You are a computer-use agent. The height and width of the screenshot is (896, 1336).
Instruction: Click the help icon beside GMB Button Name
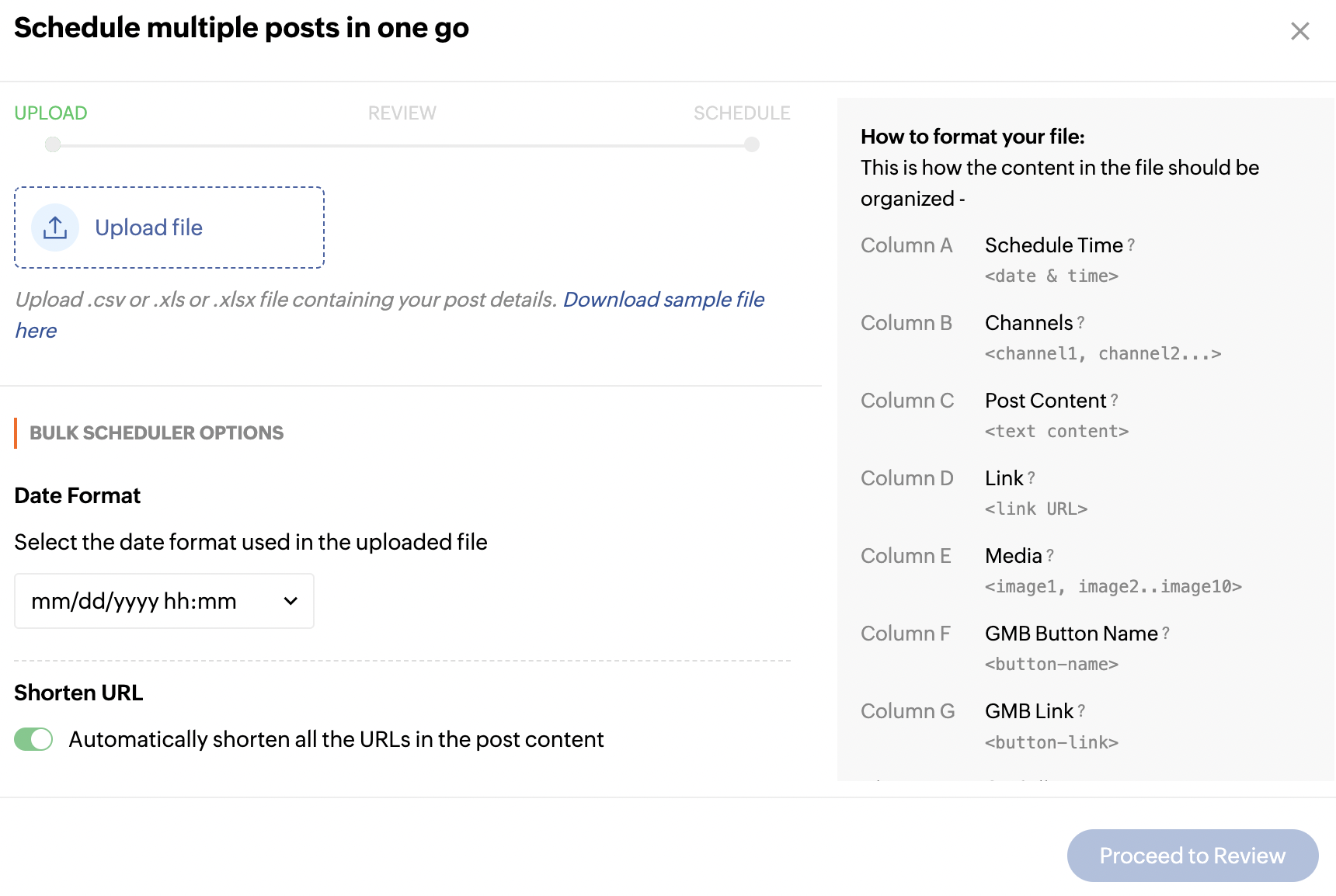1166,634
